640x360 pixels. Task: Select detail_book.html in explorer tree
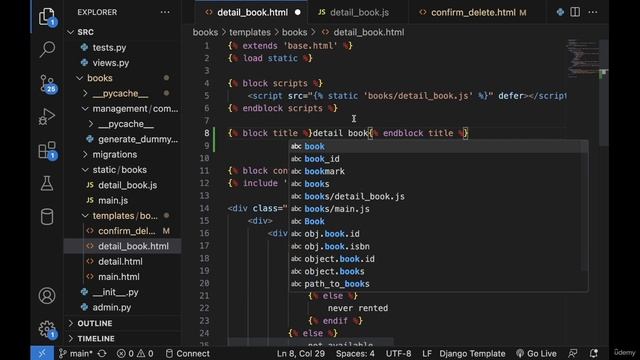[x=122, y=246]
